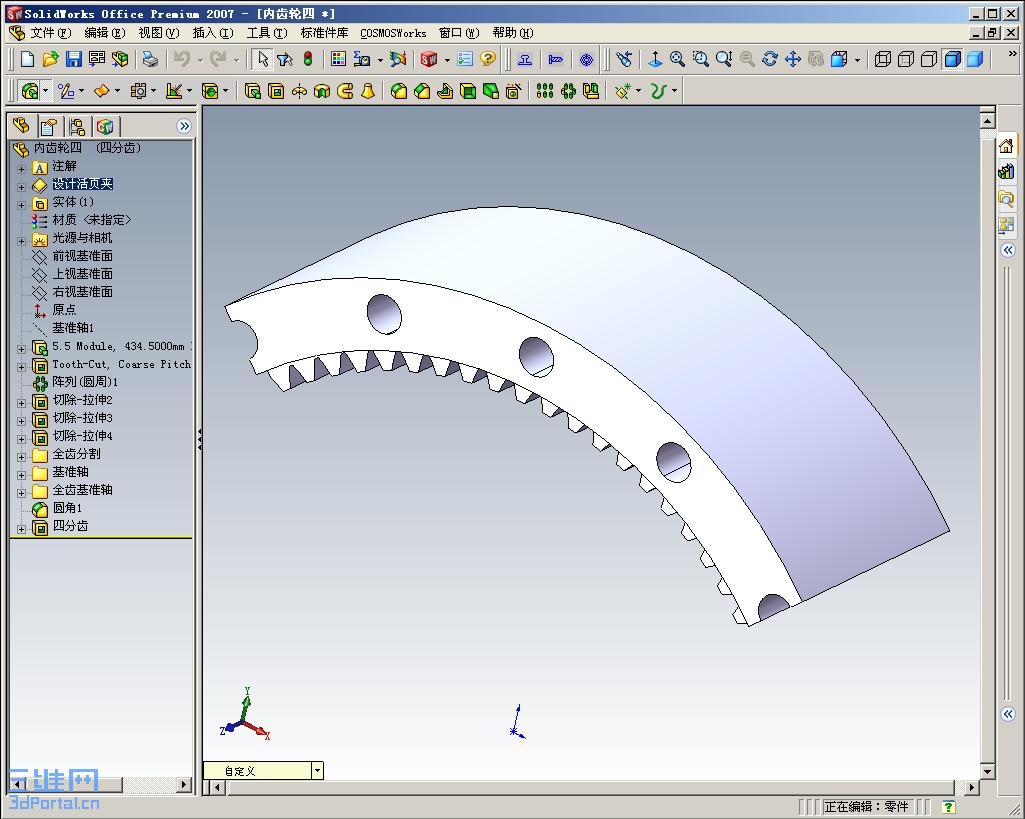Show more toolbar buttons with overflow chevron
Screen dimensions: 1025x819
1013,55
